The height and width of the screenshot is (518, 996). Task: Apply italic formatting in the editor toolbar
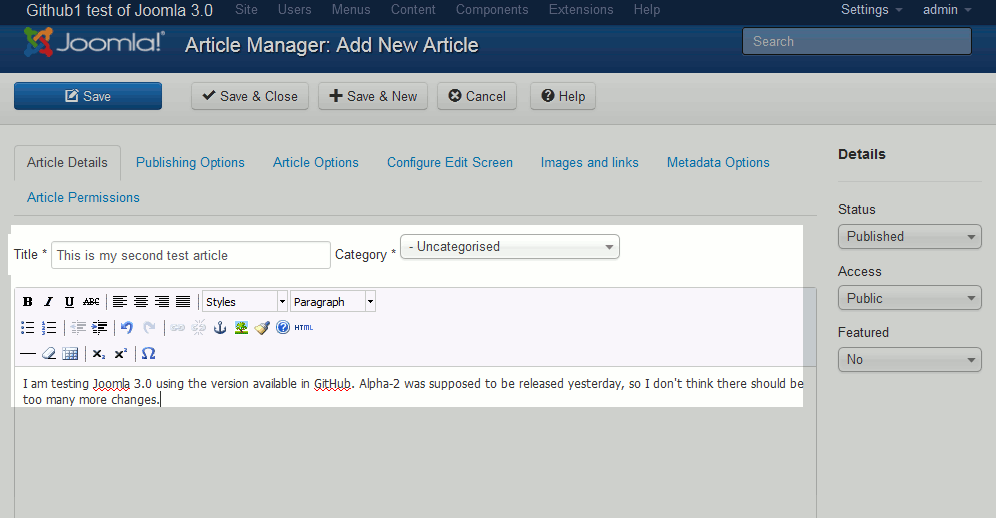pyautogui.click(x=48, y=302)
